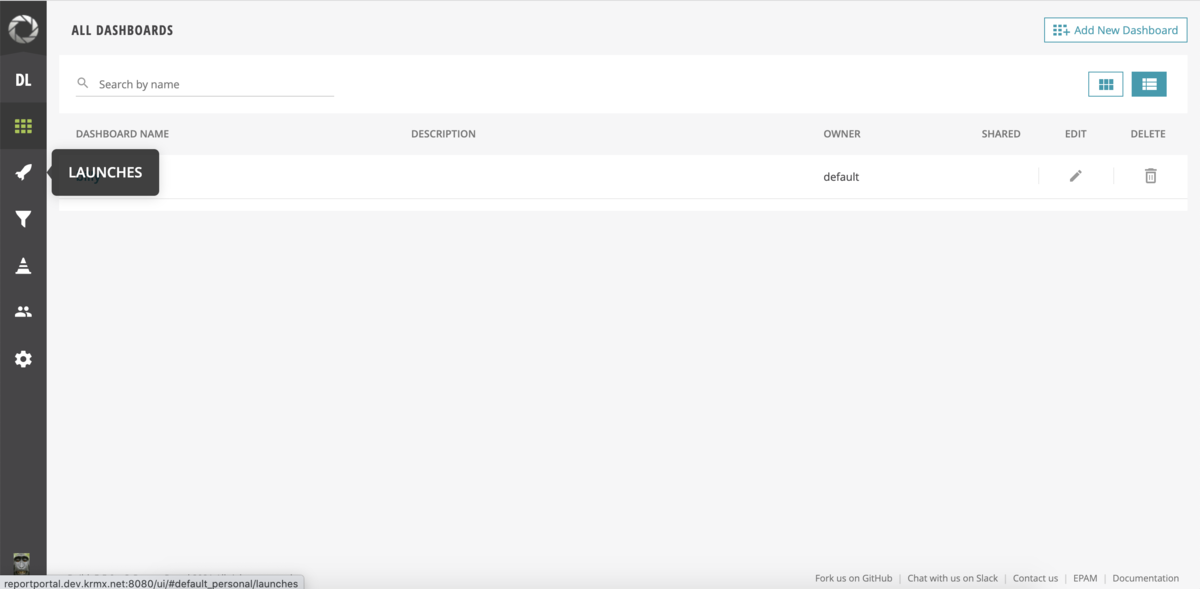
Task: Switch to list view of dashboards
Action: point(1149,85)
